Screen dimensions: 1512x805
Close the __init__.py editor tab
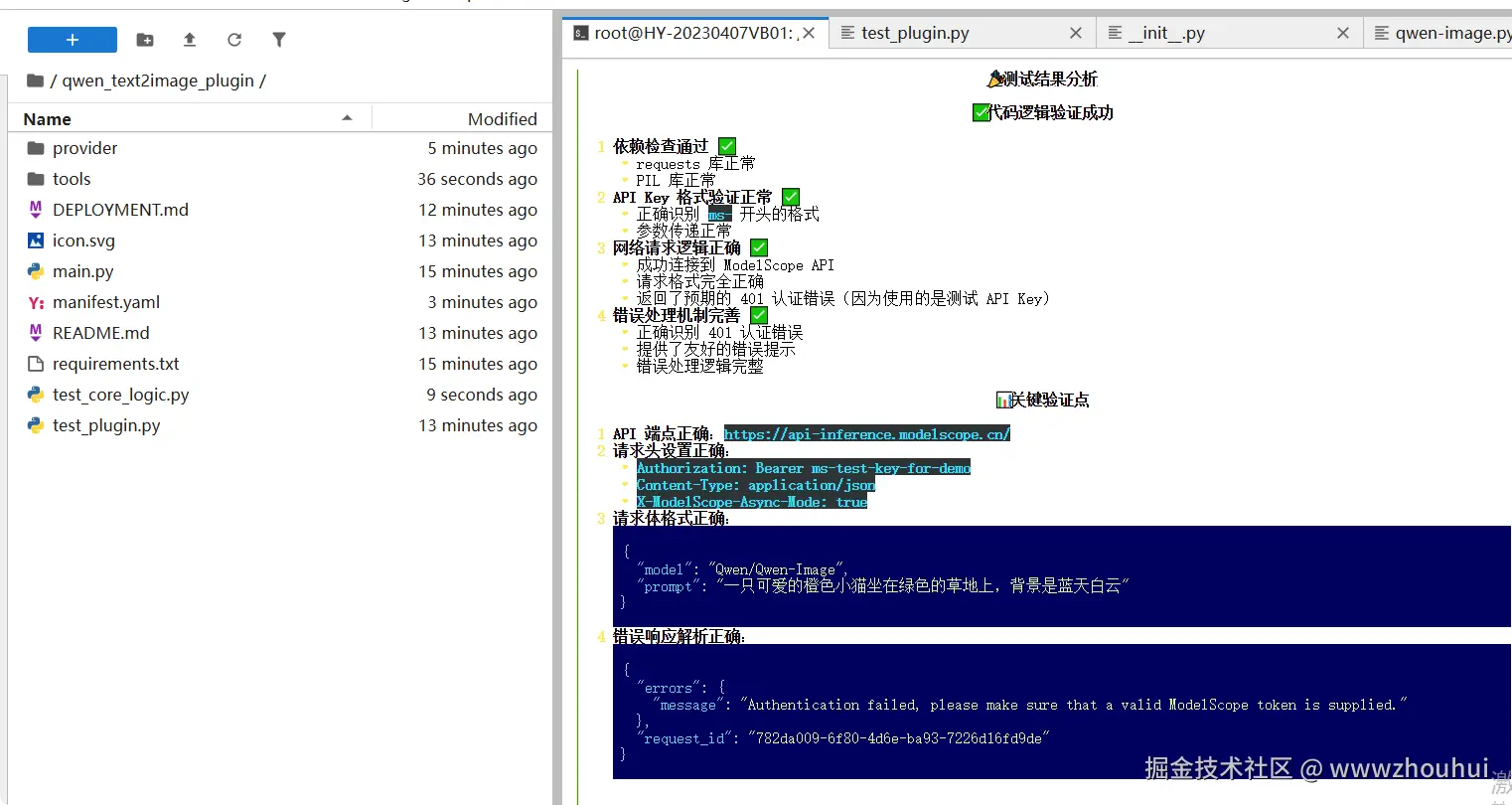[1343, 33]
